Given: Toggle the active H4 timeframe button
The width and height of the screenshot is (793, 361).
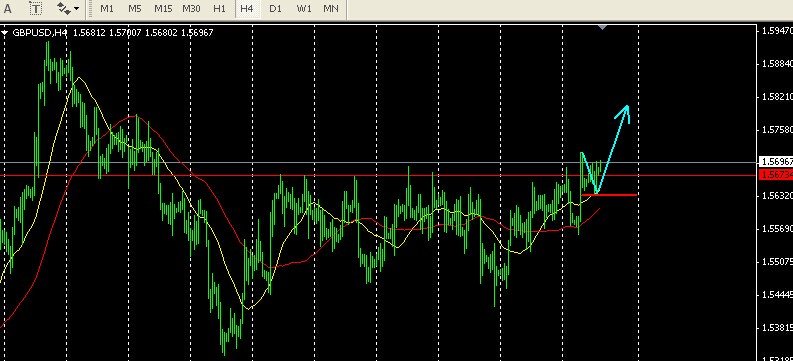Looking at the screenshot, I should tap(247, 9).
